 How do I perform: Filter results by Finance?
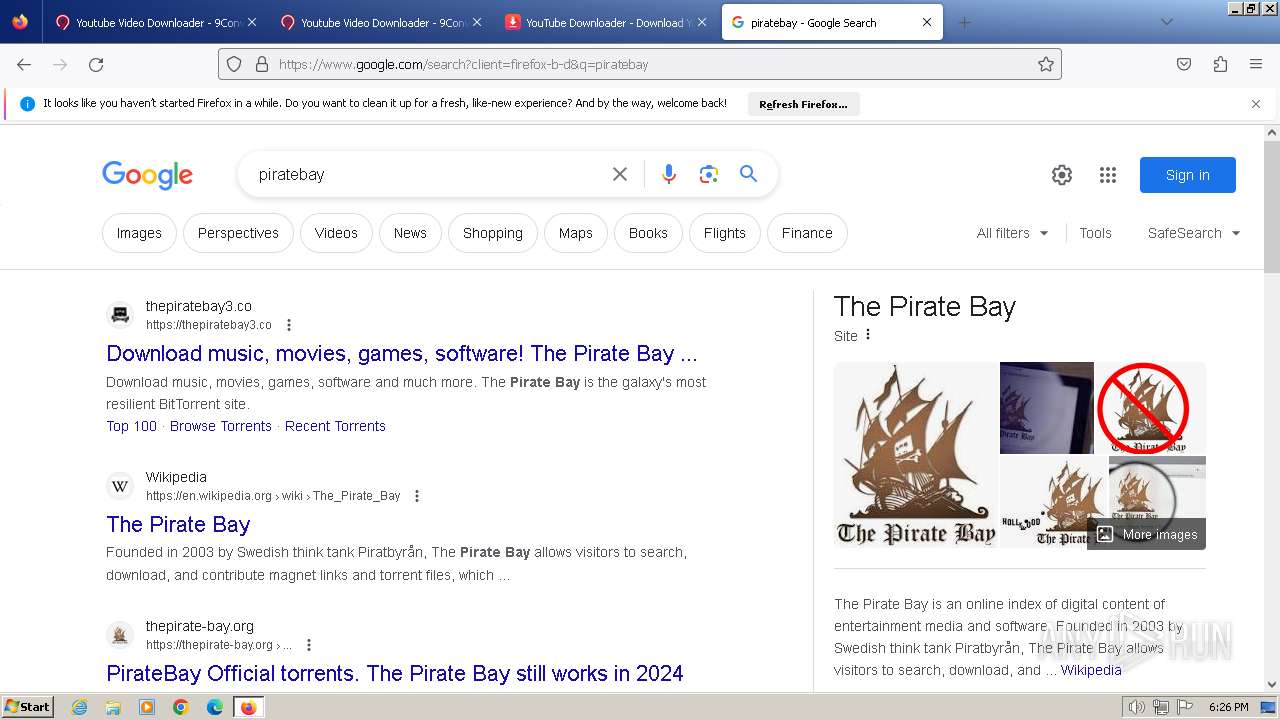click(807, 233)
